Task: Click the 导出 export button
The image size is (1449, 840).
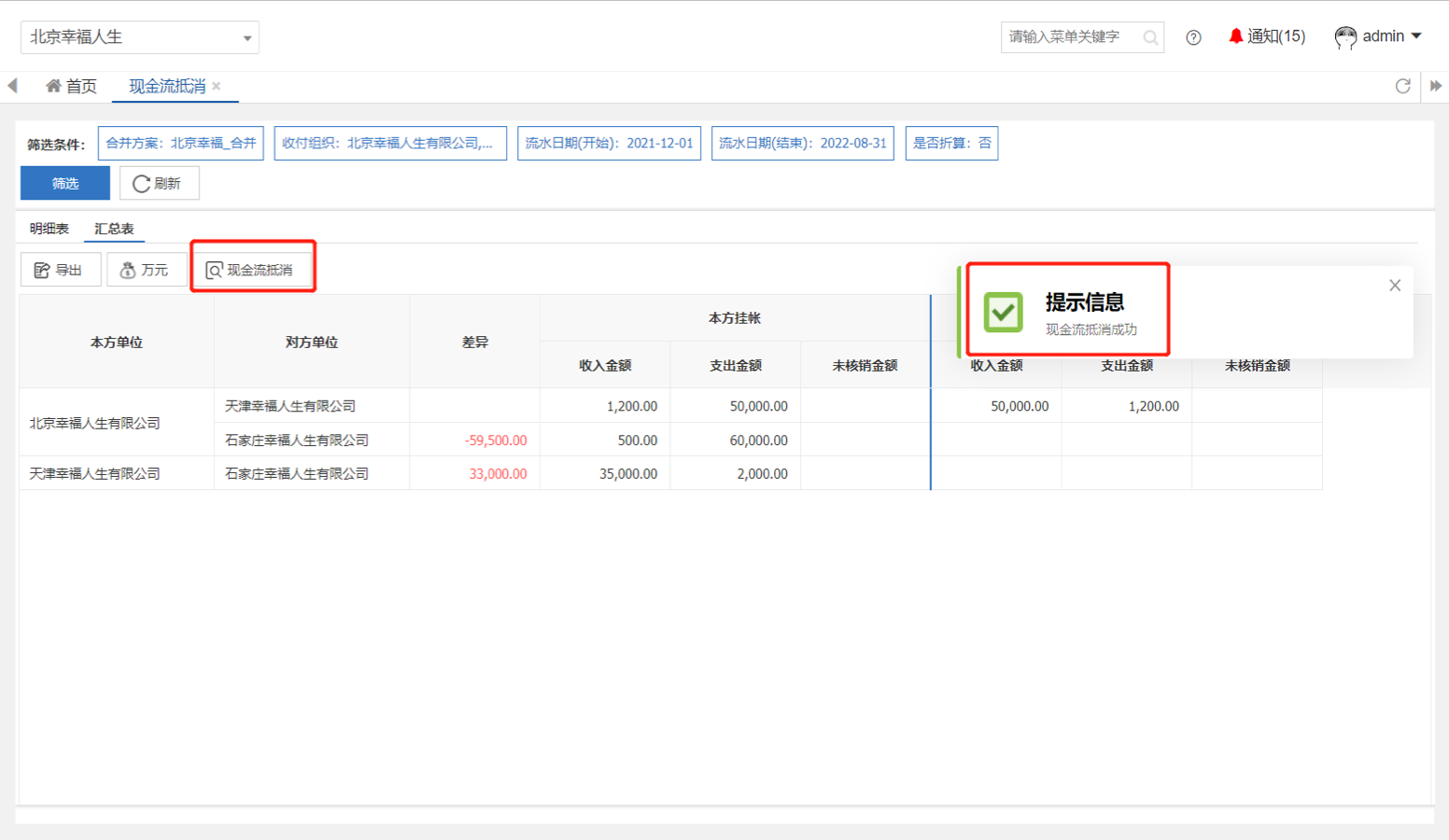Action: 60,270
